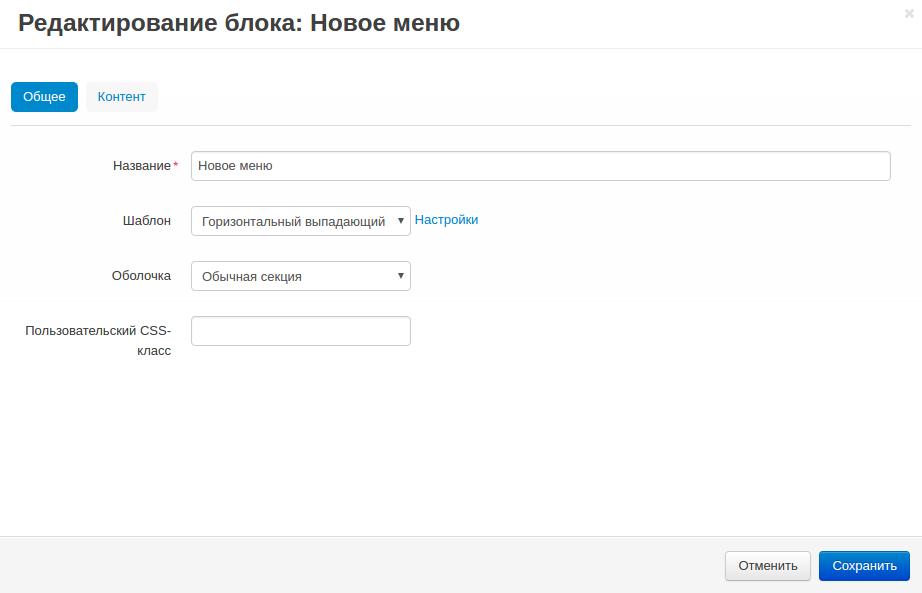Save the block with the Сохранить button

pyautogui.click(x=863, y=566)
